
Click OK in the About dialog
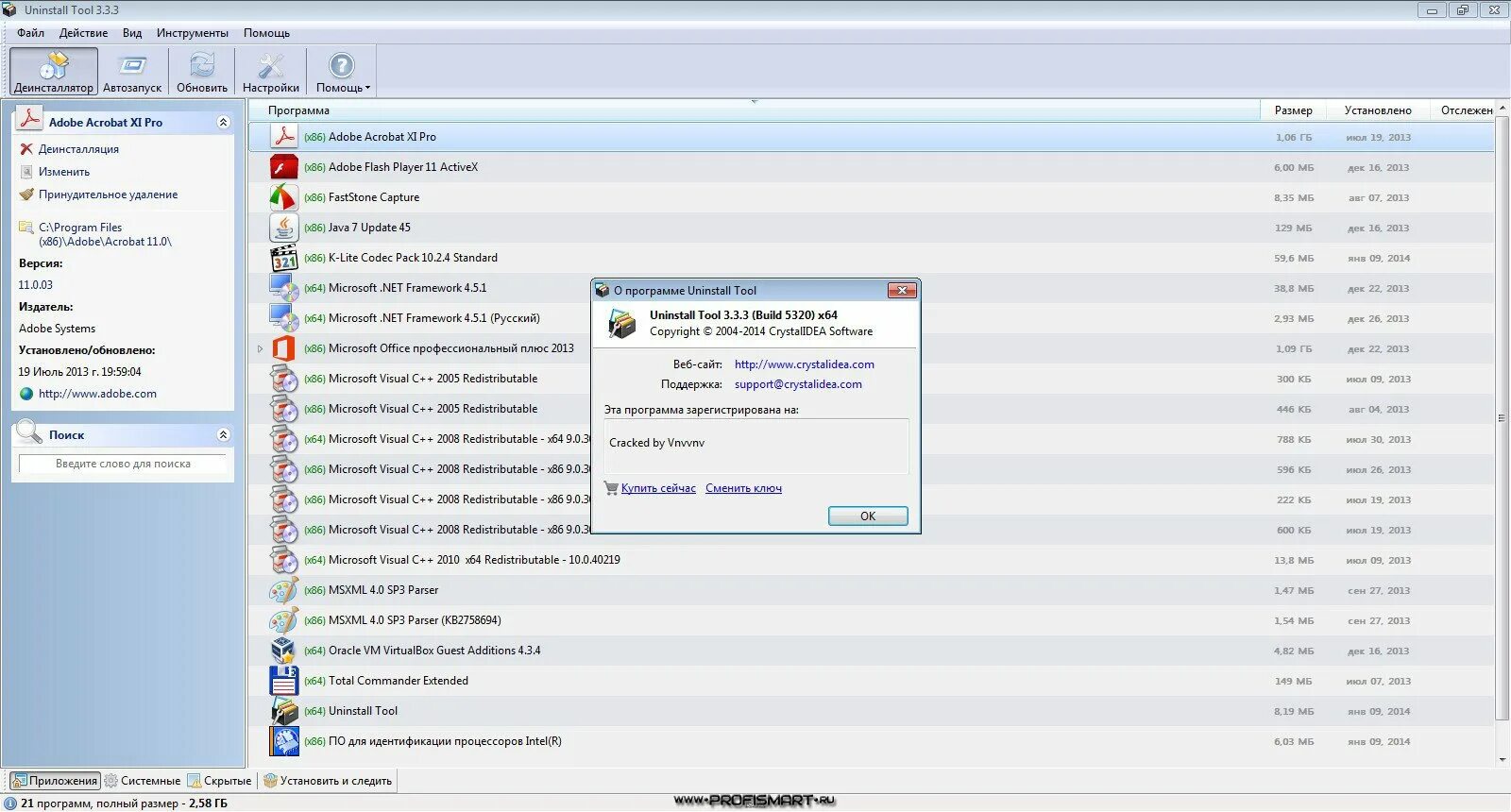pyautogui.click(x=868, y=516)
